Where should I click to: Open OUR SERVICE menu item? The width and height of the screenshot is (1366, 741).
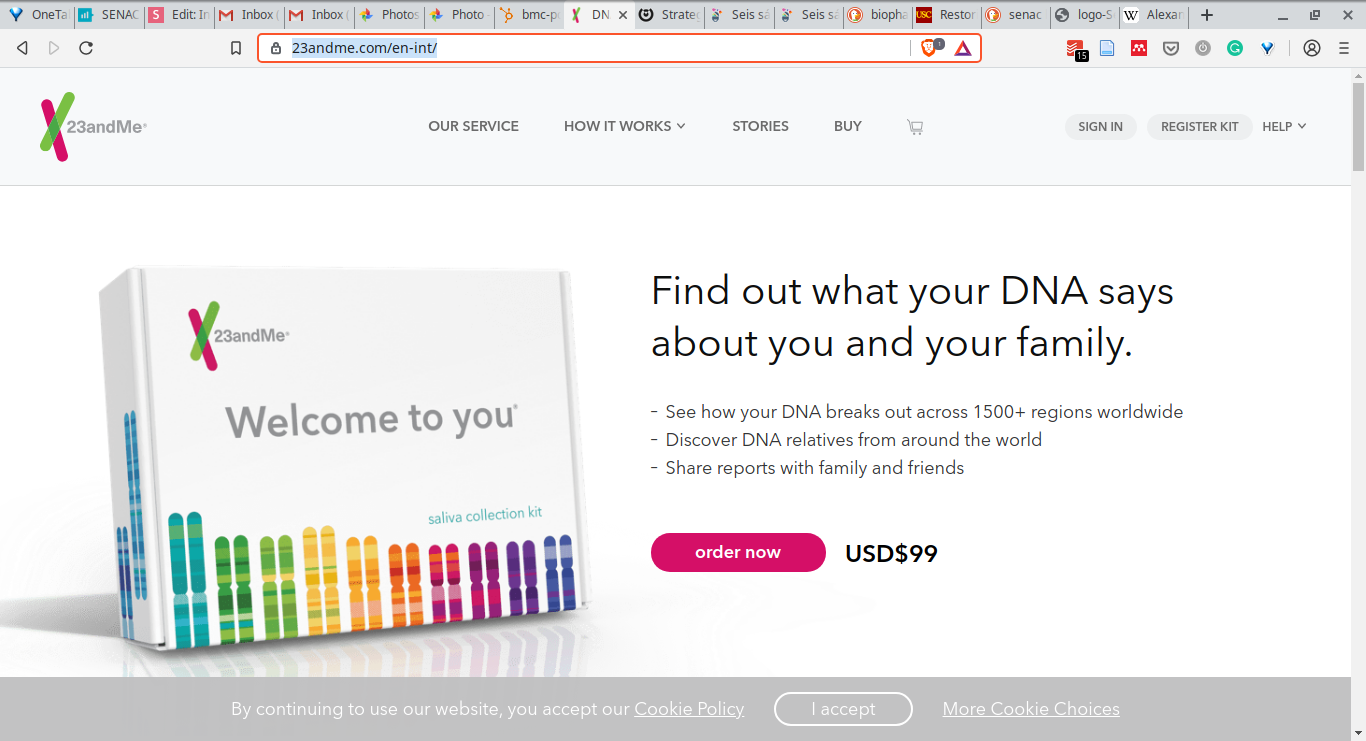[473, 126]
